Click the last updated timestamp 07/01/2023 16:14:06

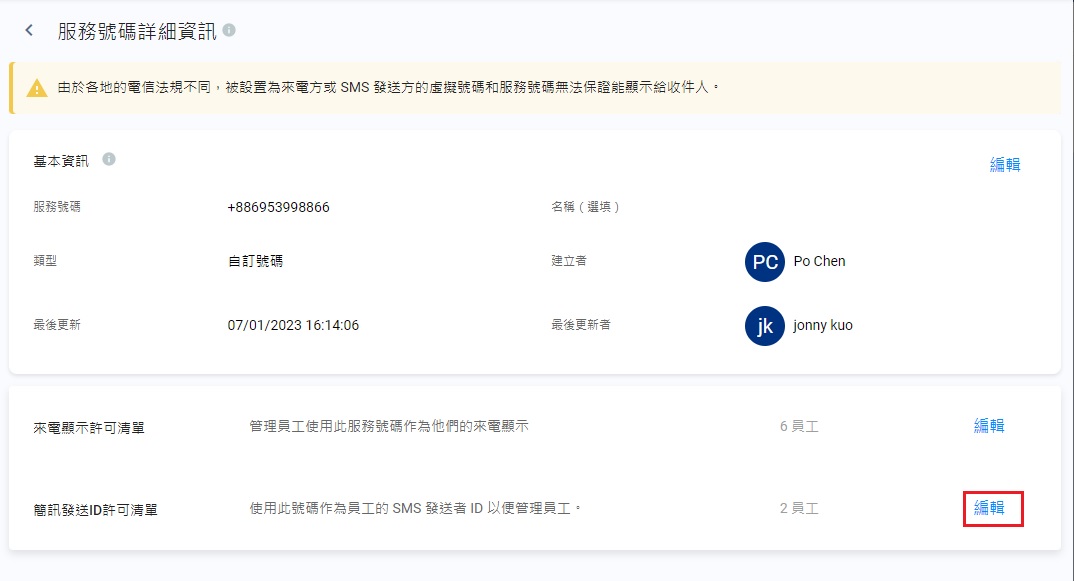293,325
